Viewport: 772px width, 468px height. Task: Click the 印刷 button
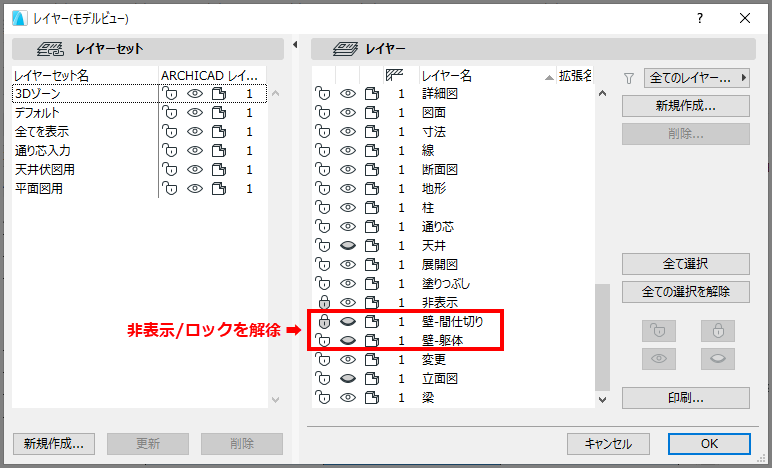pos(686,398)
